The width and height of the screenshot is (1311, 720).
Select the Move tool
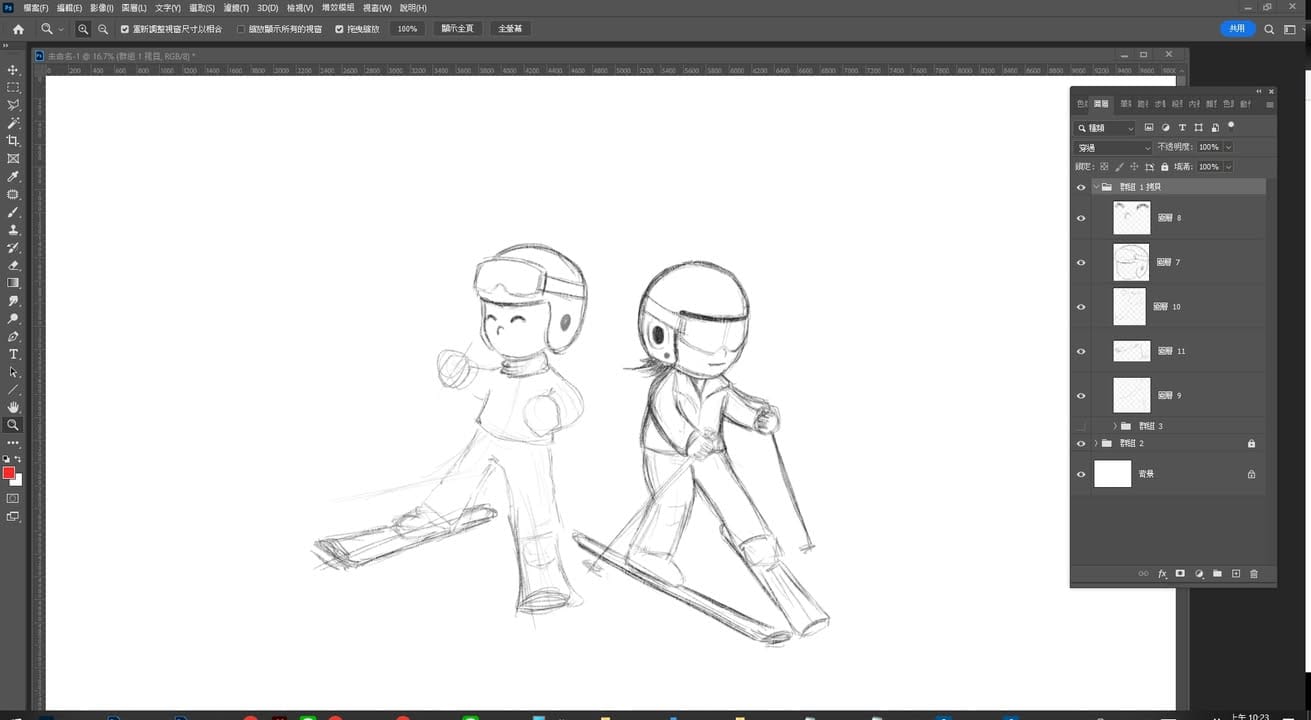(13, 70)
